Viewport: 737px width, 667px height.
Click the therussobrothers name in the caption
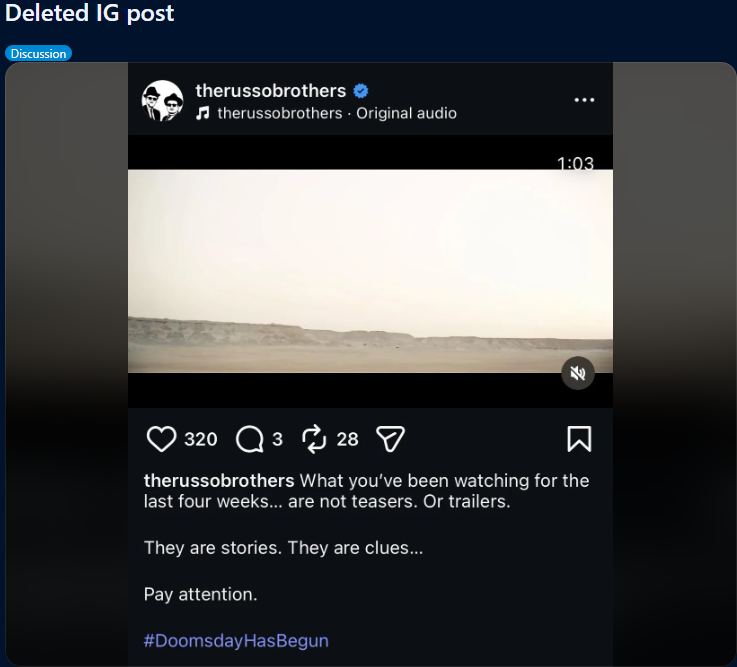click(219, 480)
